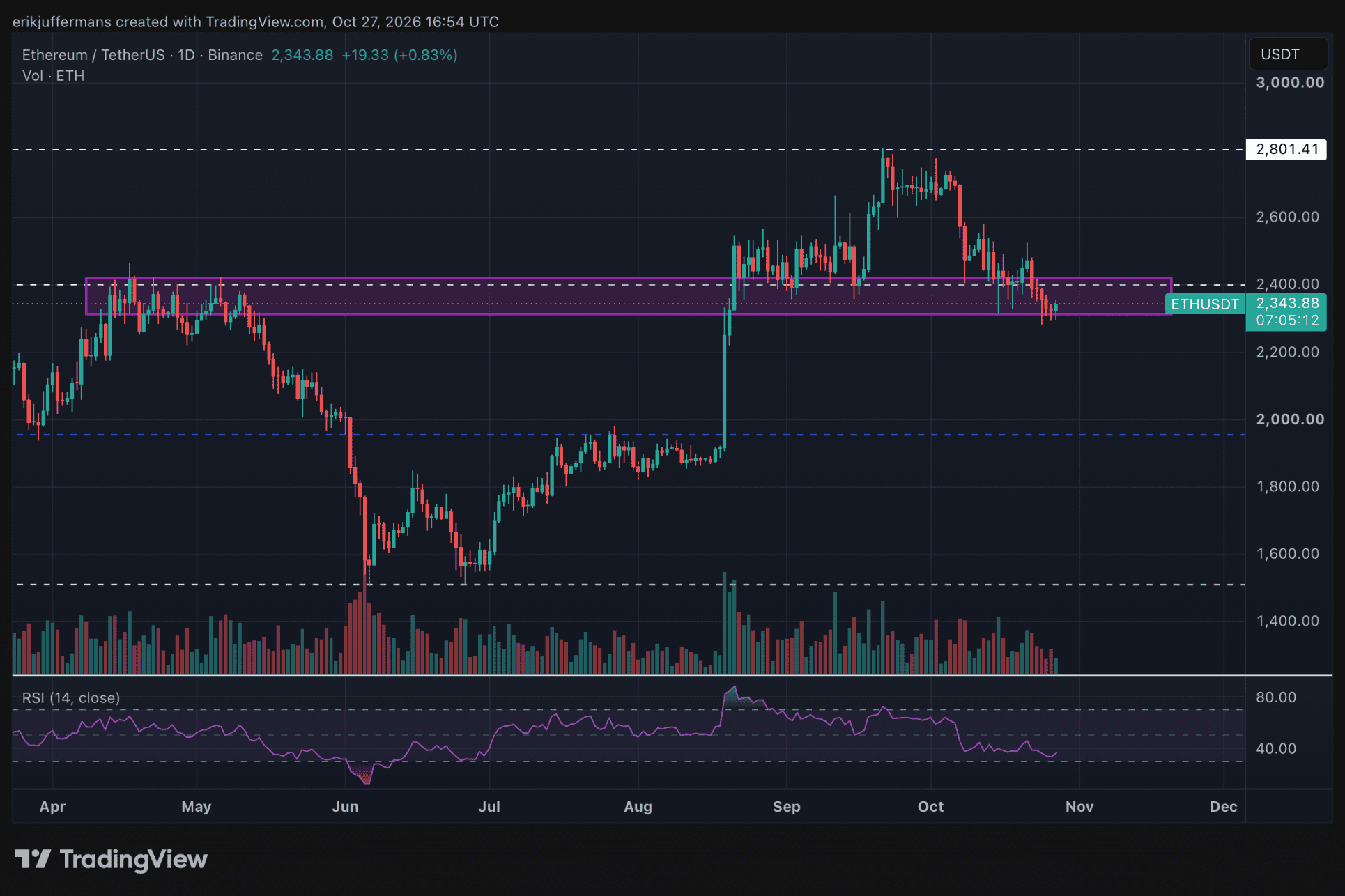Viewport: 1345px width, 896px height.
Task: Click the 2,400.00 price axis label
Action: coord(1287,284)
